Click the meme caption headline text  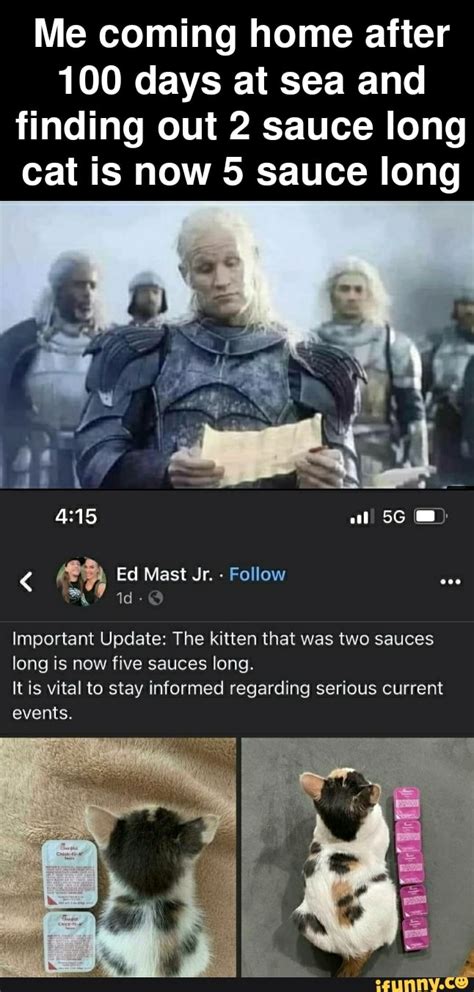[237, 100]
